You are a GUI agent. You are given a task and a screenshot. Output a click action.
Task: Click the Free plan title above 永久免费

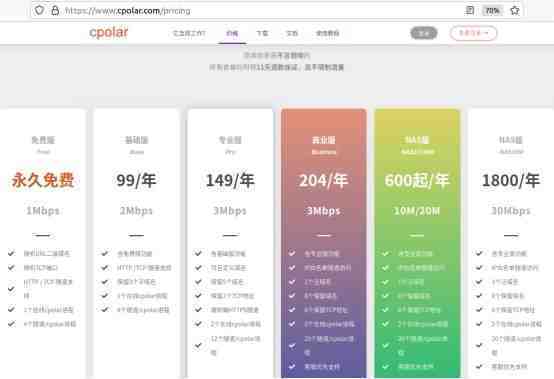tap(43, 140)
